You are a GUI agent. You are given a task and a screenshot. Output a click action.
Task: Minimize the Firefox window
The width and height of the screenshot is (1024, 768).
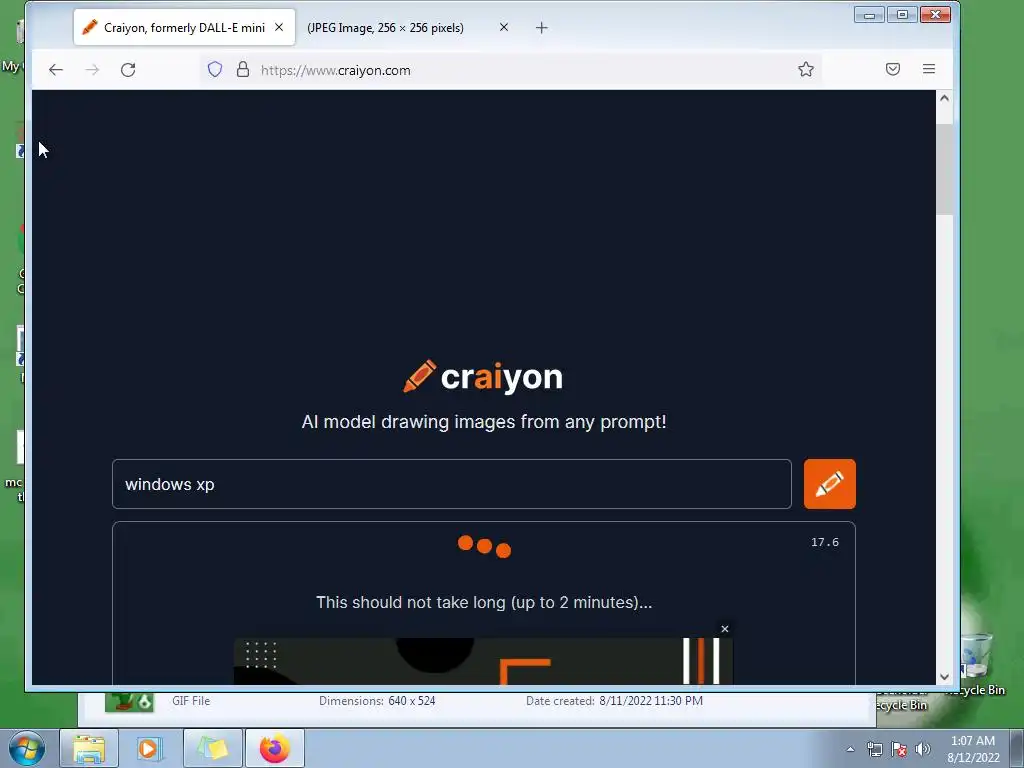point(869,14)
